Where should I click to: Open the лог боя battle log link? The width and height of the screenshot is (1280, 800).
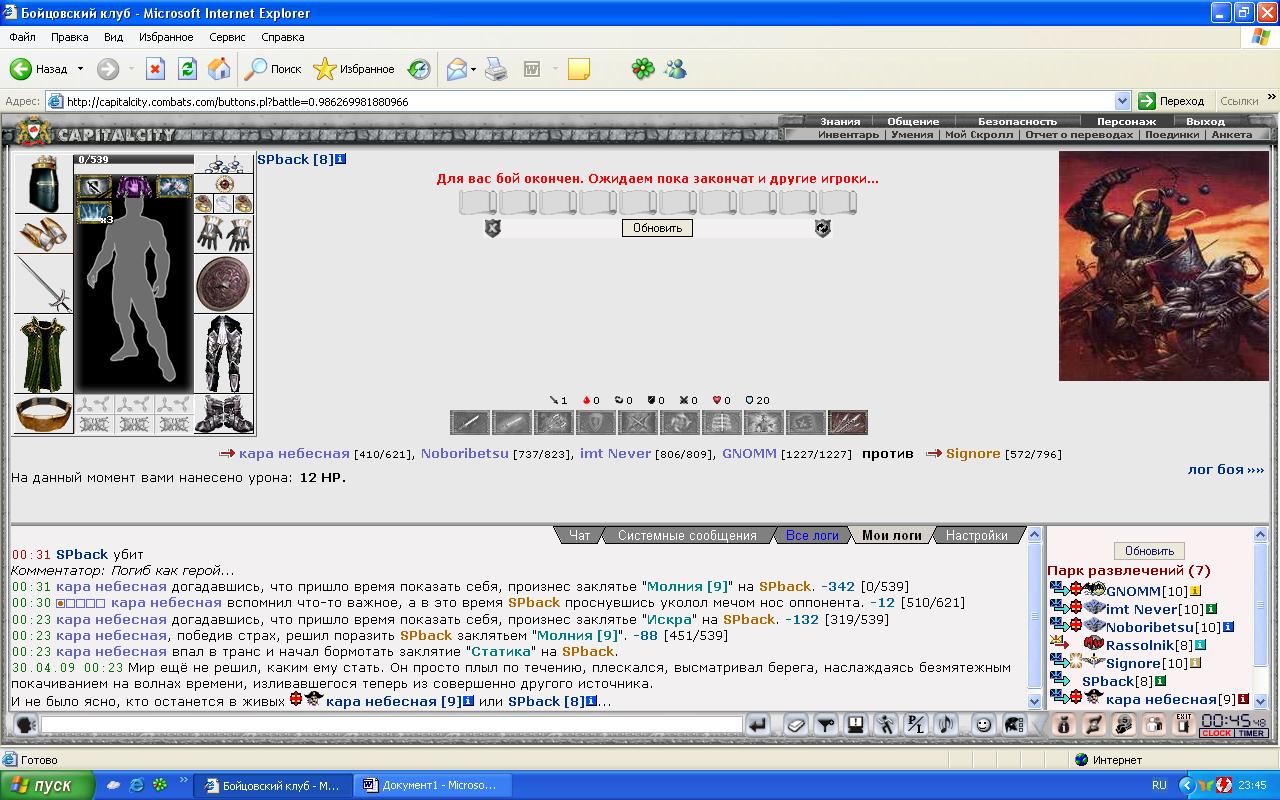click(x=1226, y=469)
